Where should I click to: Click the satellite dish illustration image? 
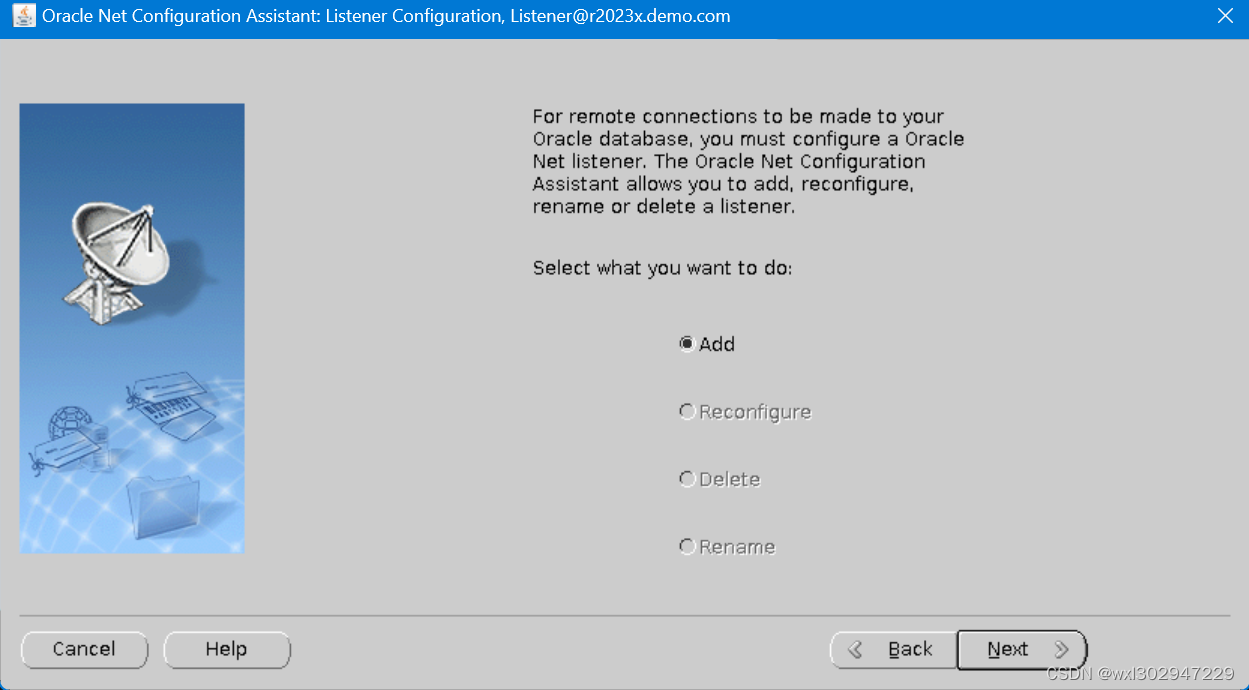(x=132, y=329)
